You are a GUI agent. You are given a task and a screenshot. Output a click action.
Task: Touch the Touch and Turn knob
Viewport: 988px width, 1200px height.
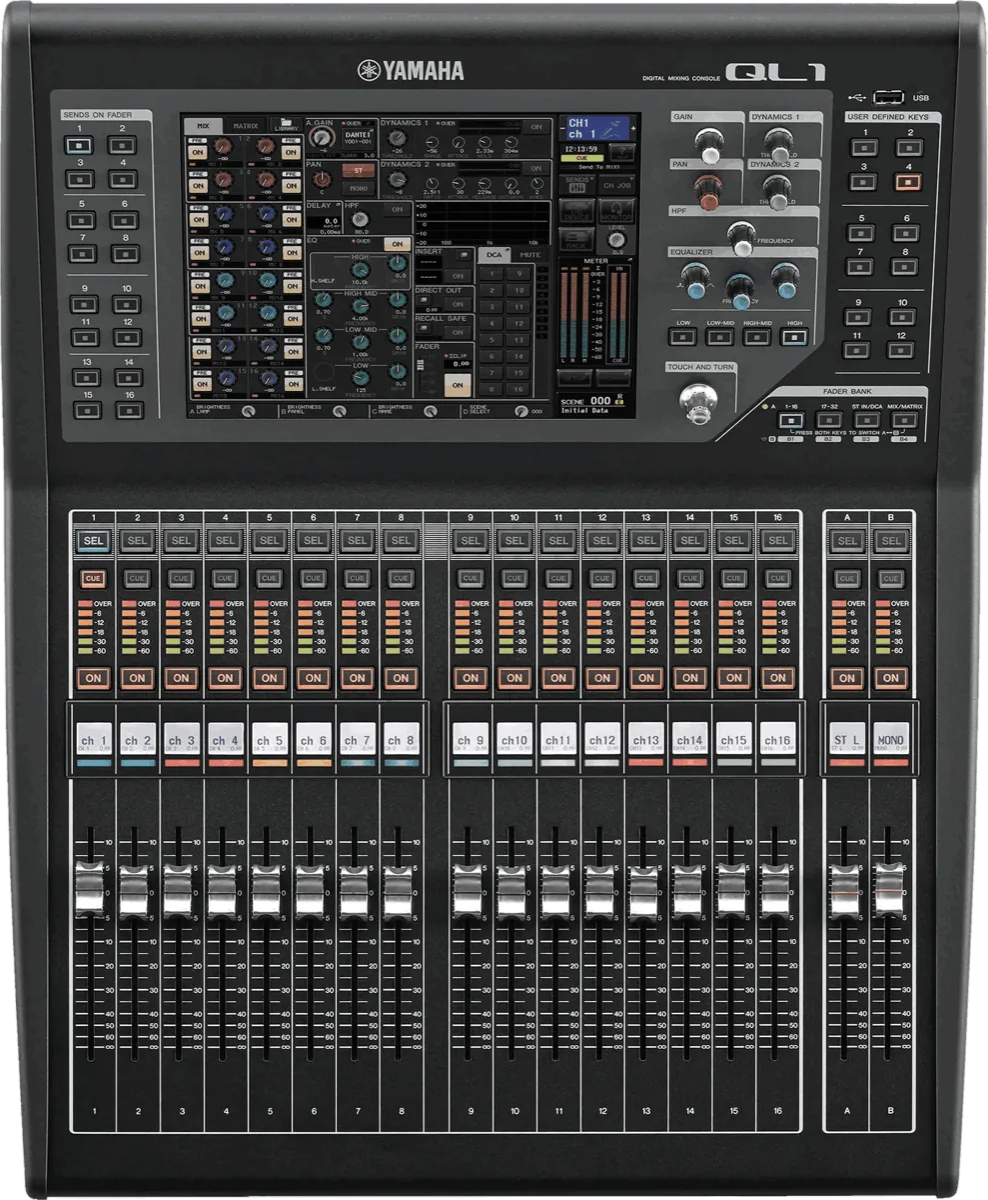pyautogui.click(x=698, y=403)
